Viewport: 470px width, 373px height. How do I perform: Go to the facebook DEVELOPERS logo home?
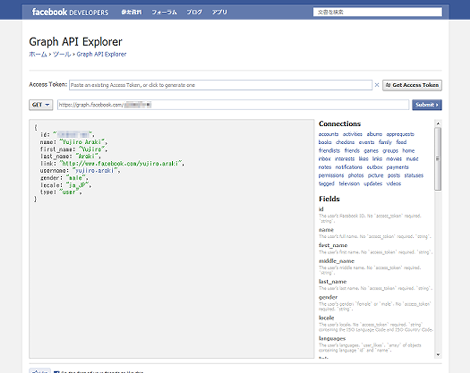[x=70, y=12]
